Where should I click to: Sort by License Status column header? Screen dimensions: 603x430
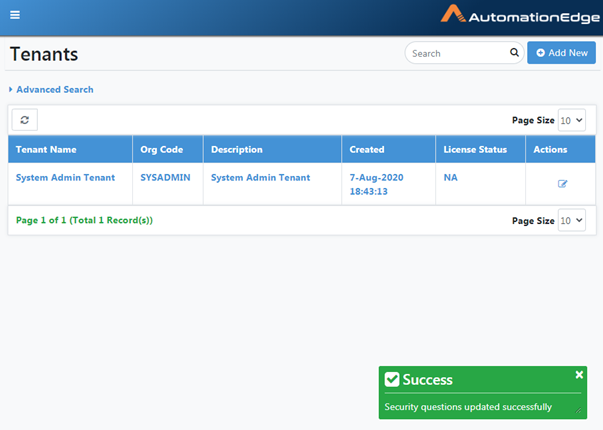tap(475, 150)
